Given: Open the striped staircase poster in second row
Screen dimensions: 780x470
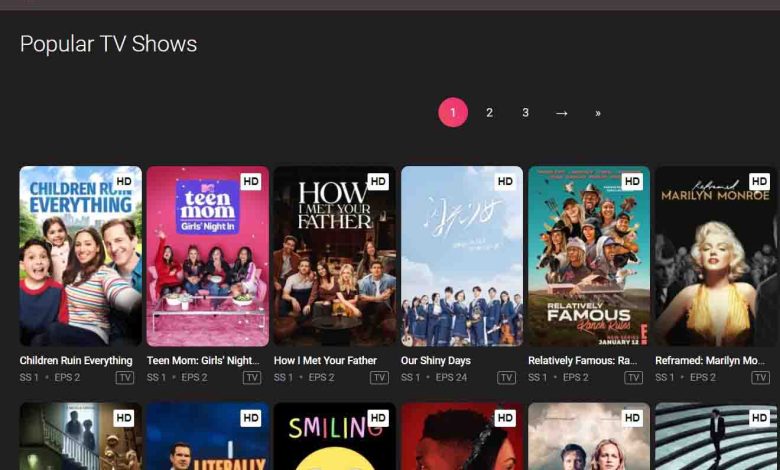Looking at the screenshot, I should click(x=716, y=436).
